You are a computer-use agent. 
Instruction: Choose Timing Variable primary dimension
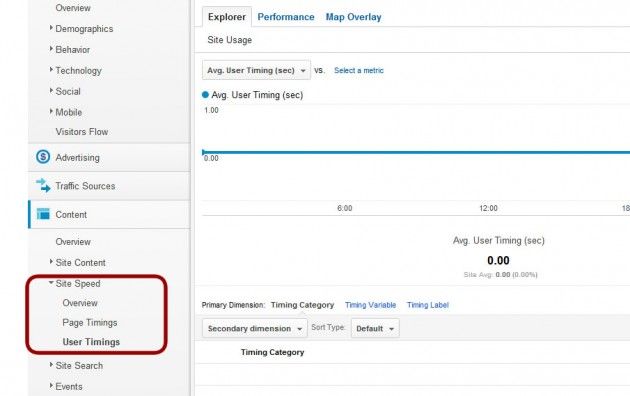click(370, 305)
